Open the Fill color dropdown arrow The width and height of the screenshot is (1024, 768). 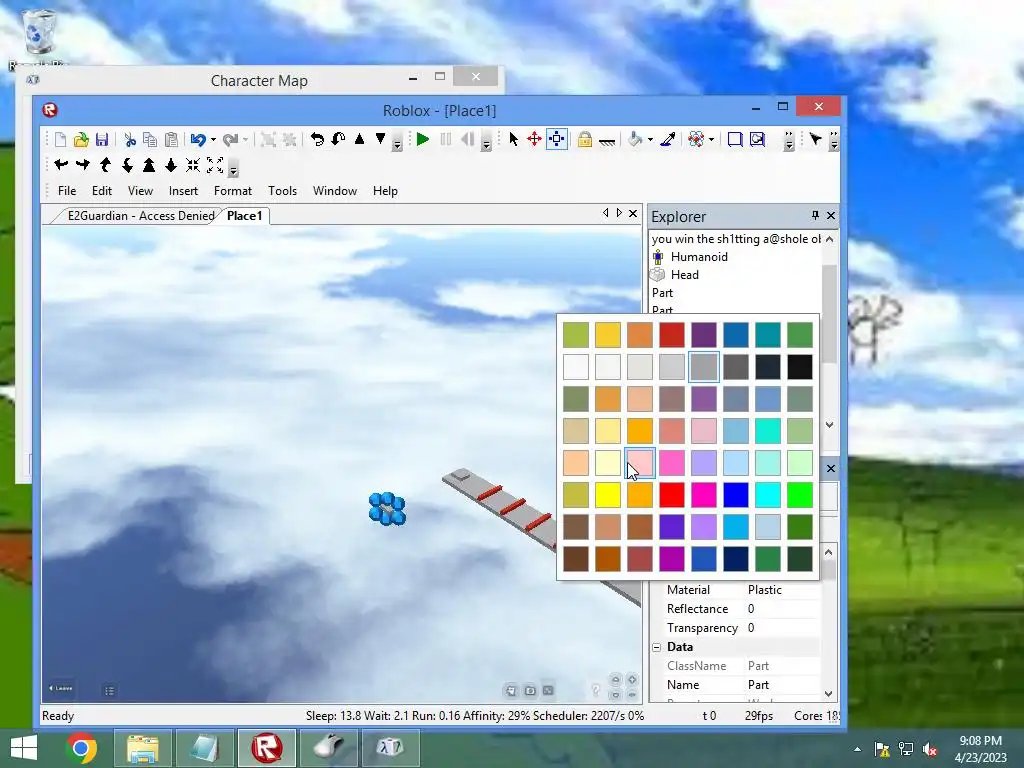point(650,139)
